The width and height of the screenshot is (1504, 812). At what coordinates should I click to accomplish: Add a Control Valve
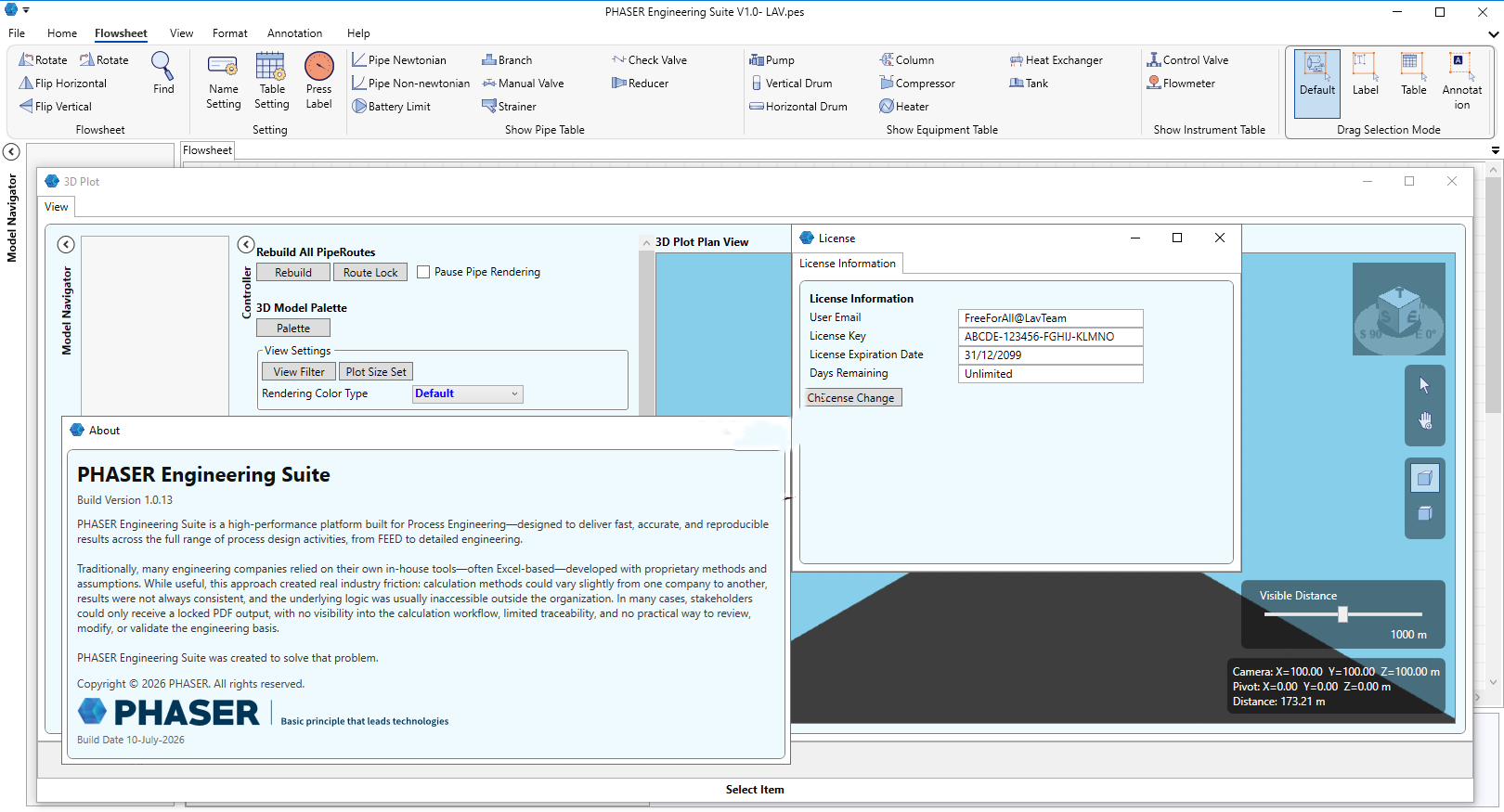[x=1187, y=60]
